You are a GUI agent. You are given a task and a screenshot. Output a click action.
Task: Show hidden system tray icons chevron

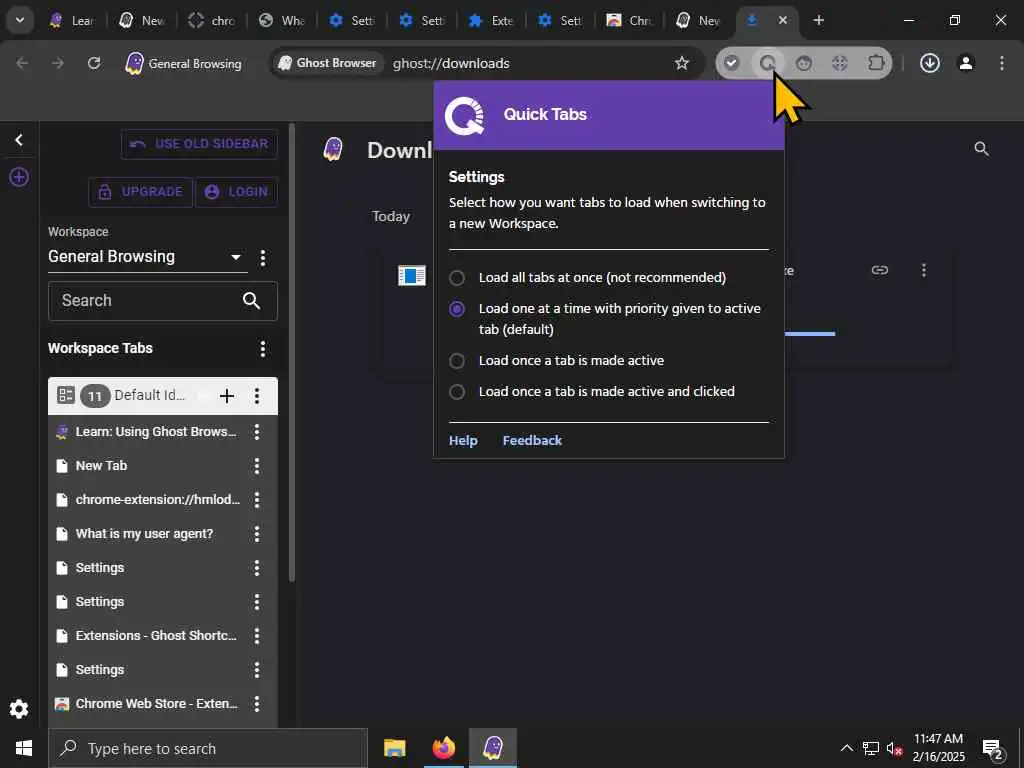click(846, 748)
